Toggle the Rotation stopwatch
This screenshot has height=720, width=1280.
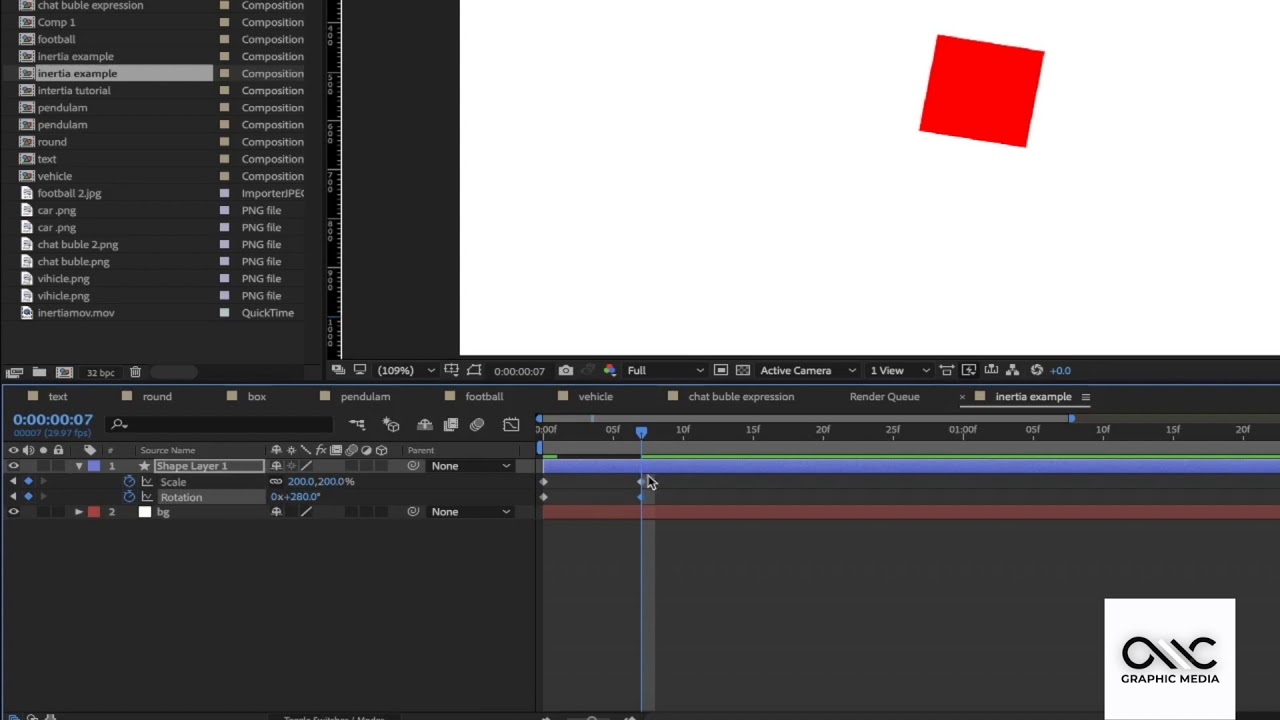tap(129, 497)
